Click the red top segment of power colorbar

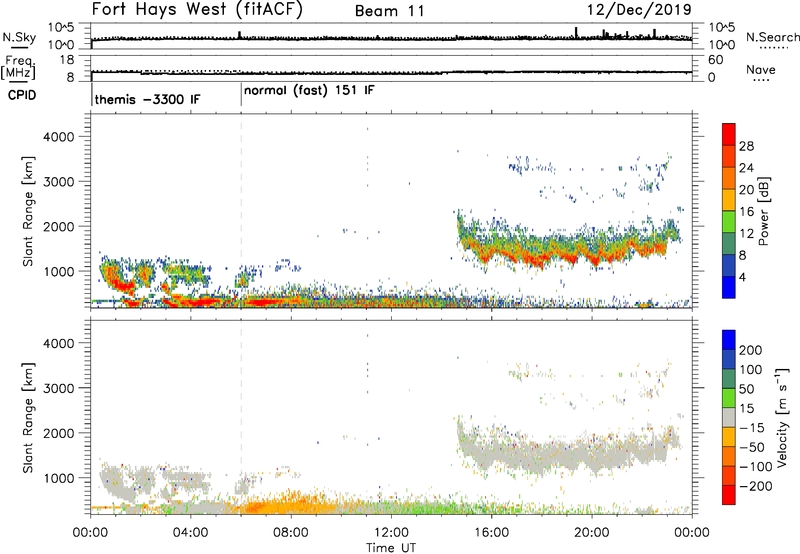(729, 134)
